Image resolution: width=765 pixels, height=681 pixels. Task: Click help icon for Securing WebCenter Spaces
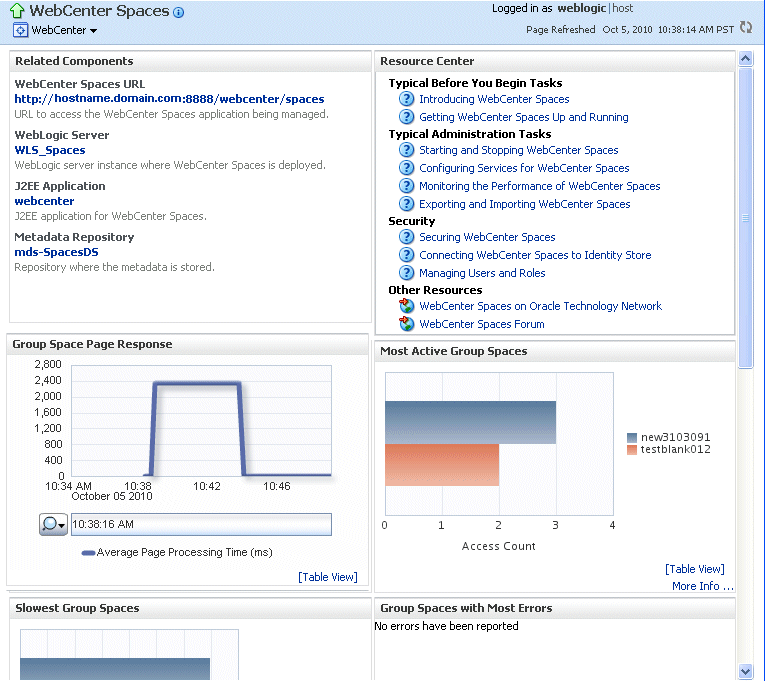pos(406,237)
